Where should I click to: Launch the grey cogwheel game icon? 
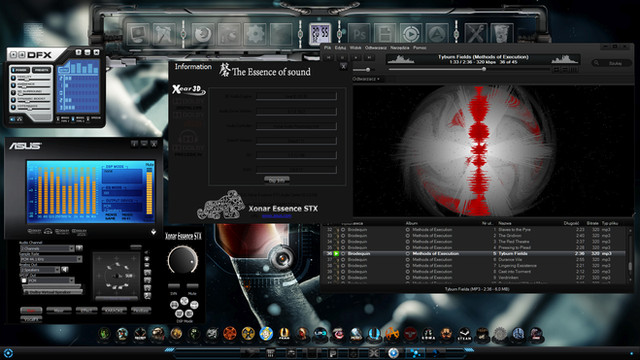pos(500,334)
